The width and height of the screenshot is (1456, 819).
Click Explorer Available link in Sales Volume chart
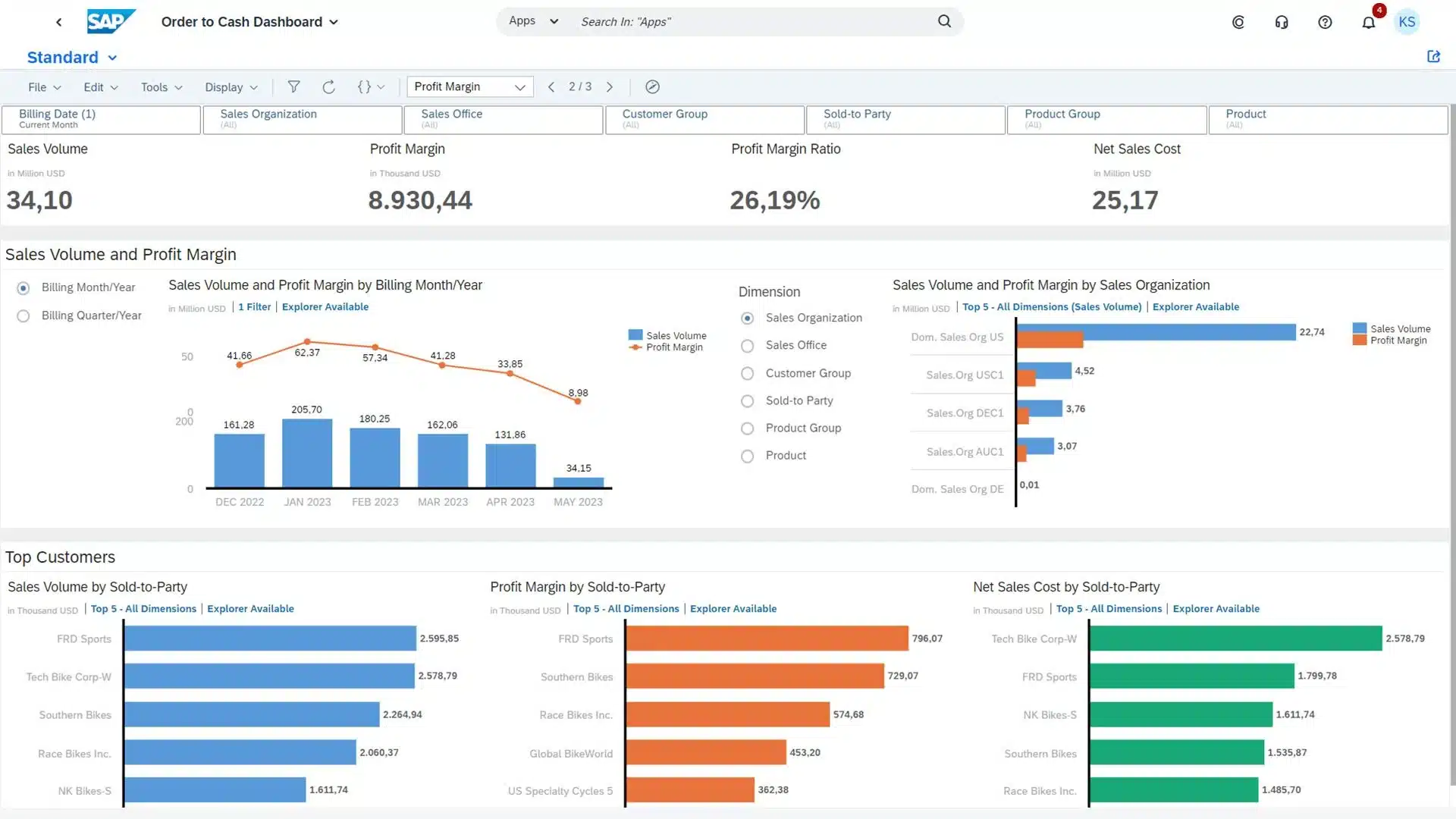tap(250, 608)
